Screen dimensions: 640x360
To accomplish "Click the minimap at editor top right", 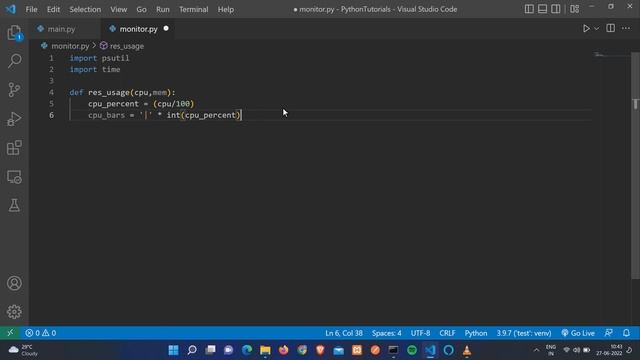I will click(599, 55).
